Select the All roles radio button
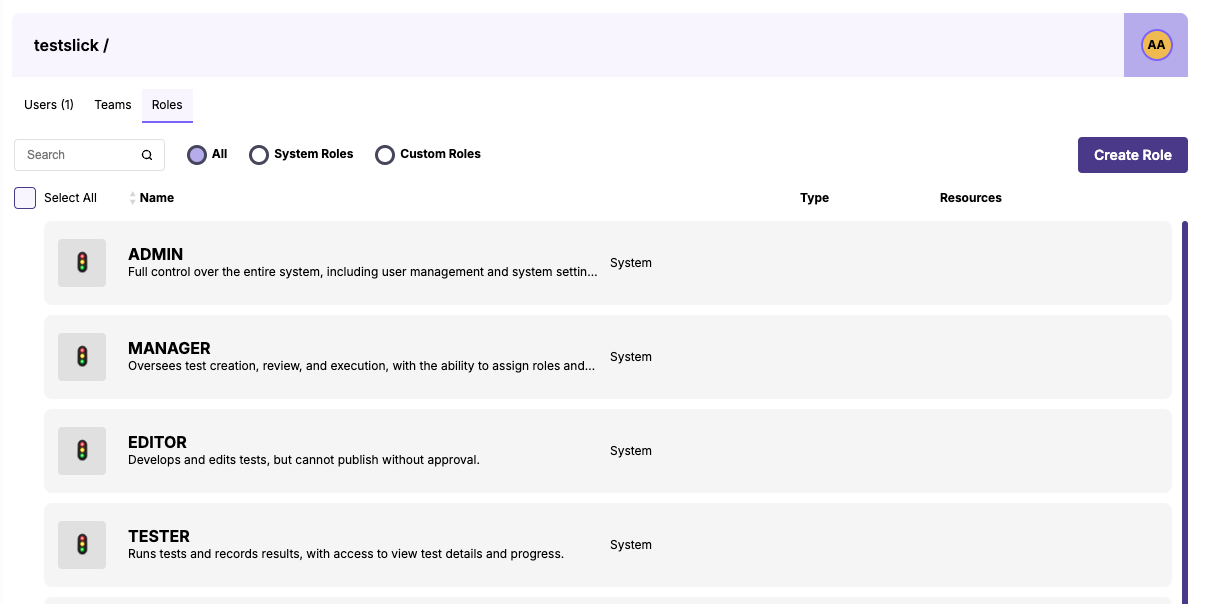Screen dimensions: 1205x604 click(197, 155)
